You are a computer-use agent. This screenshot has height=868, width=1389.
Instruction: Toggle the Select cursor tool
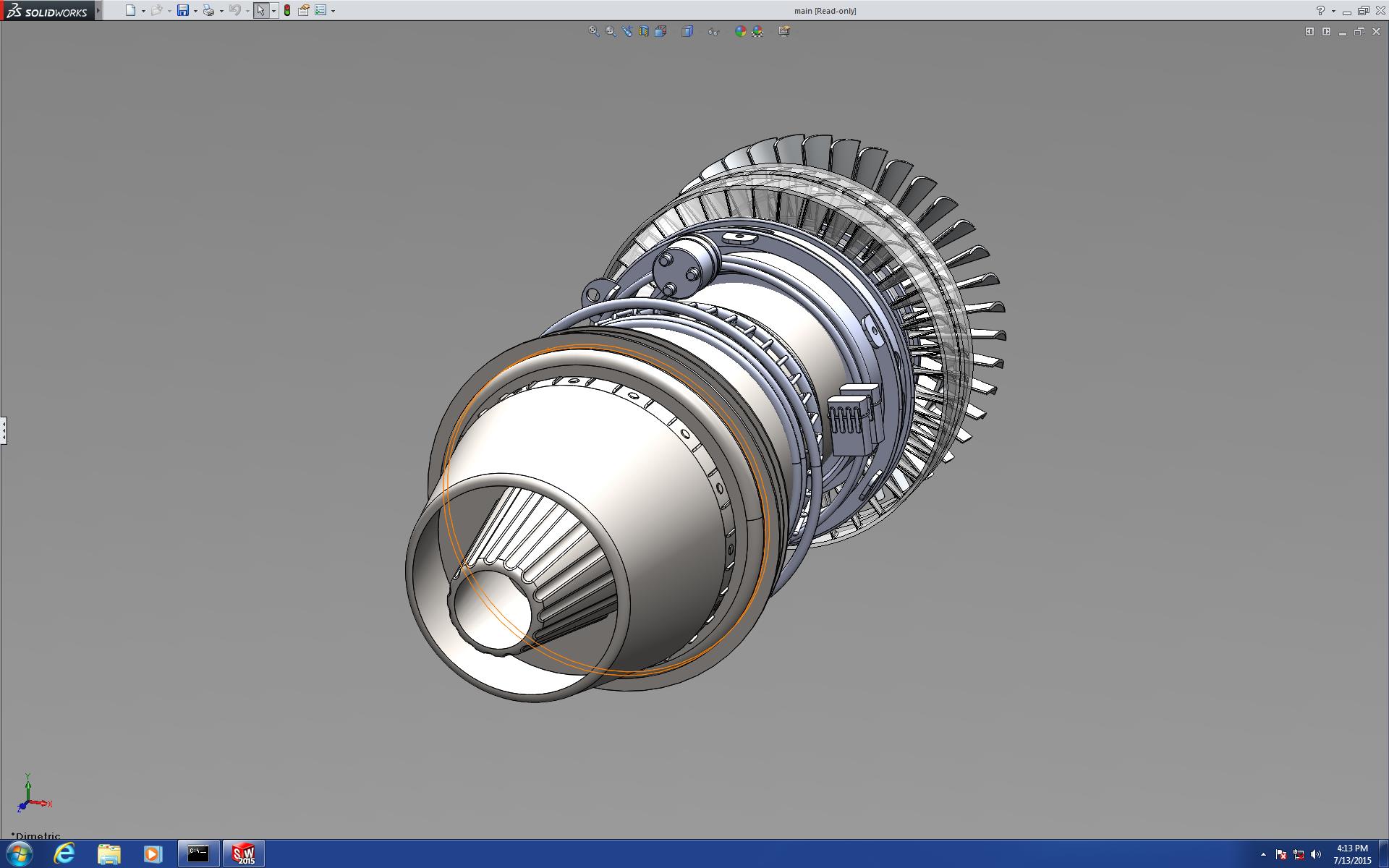point(260,10)
